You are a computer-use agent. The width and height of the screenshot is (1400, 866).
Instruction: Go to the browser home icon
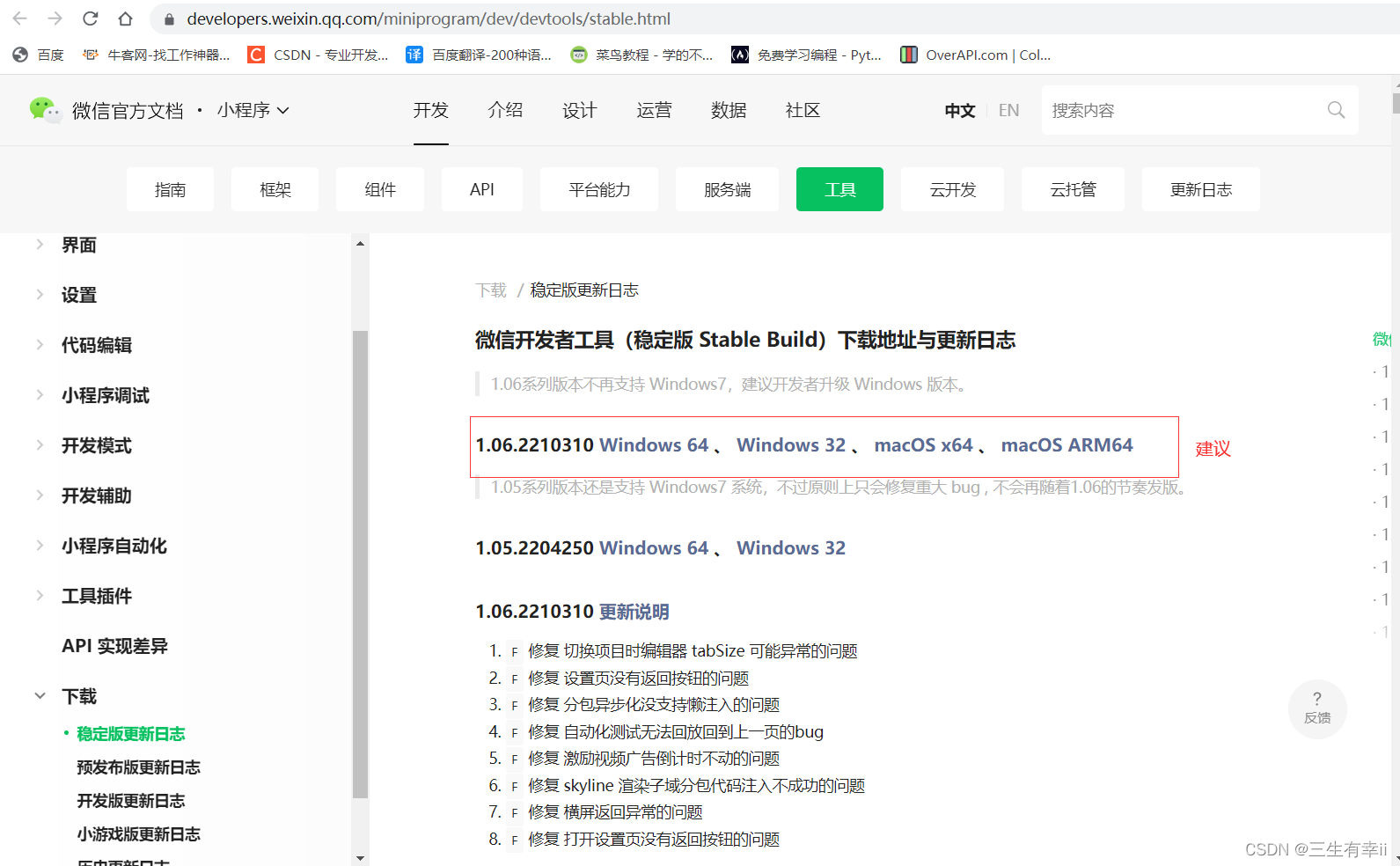tap(126, 18)
